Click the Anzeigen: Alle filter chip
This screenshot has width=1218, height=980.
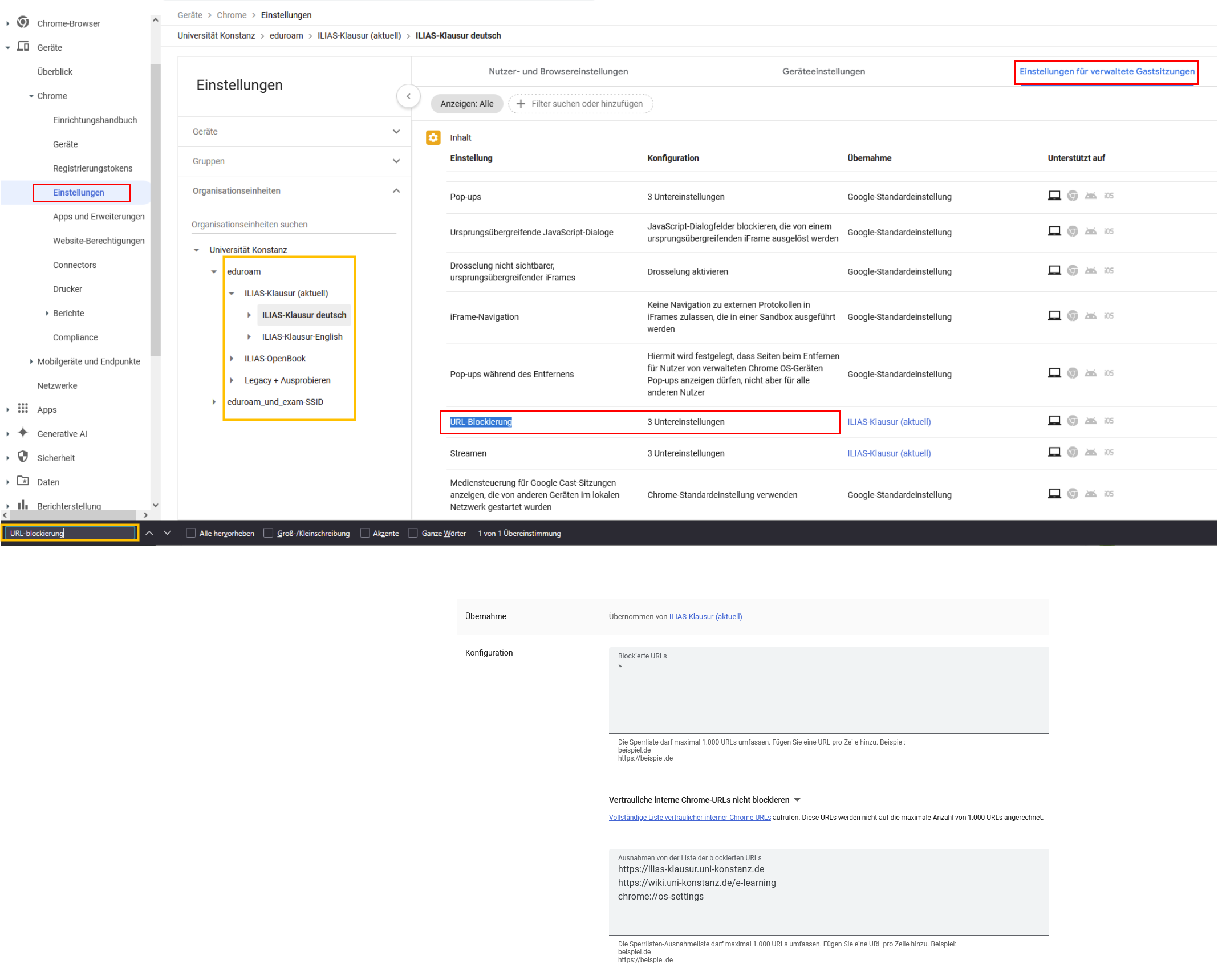467,104
